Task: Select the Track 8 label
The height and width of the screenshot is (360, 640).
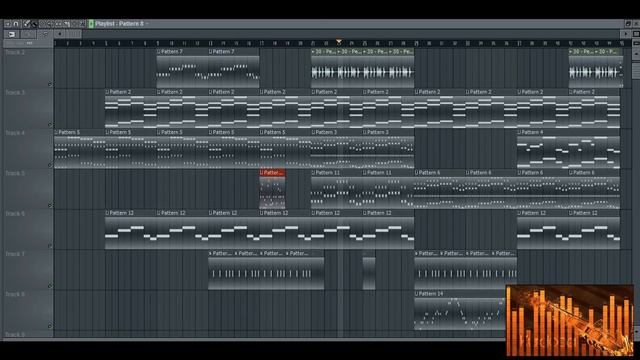Action: [x=15, y=294]
